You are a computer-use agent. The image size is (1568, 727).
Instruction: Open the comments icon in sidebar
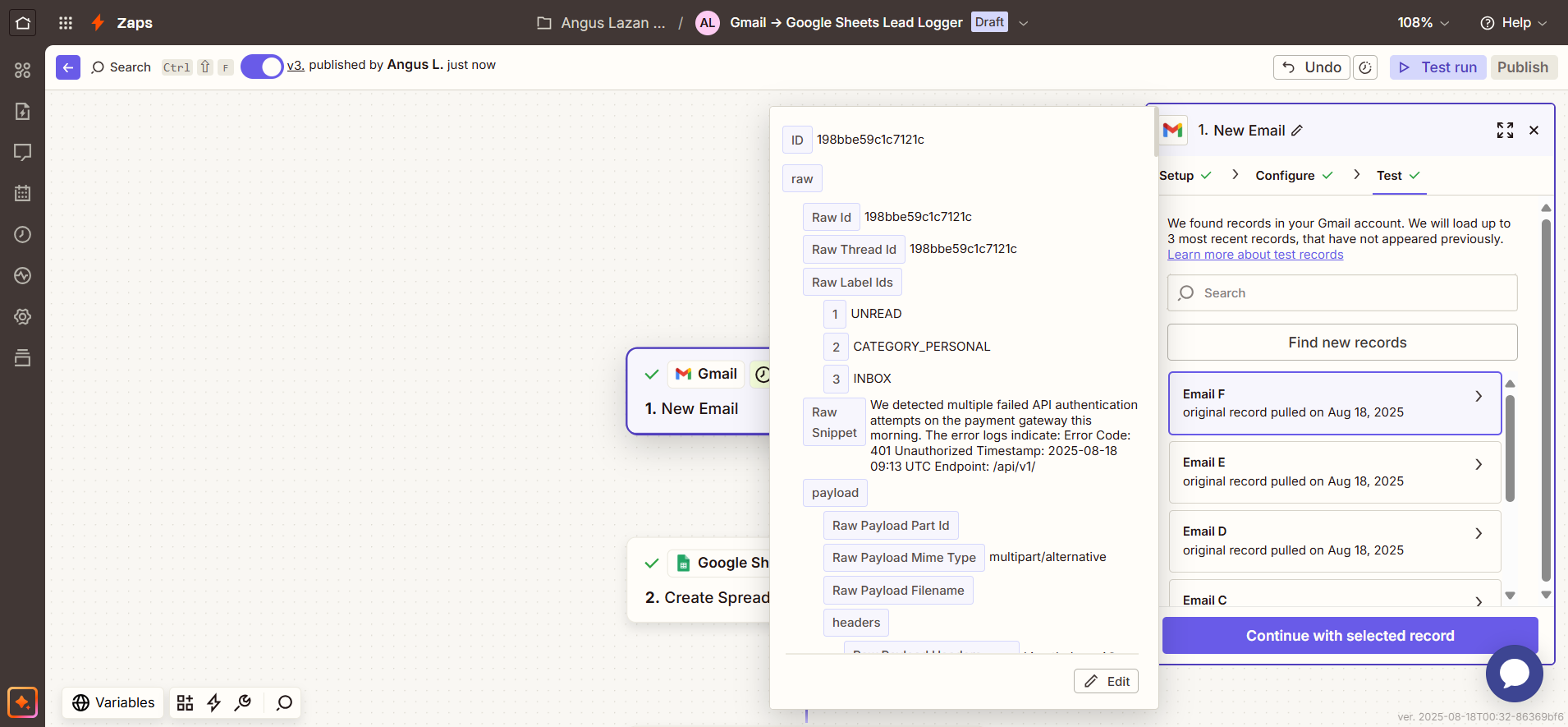[22, 153]
